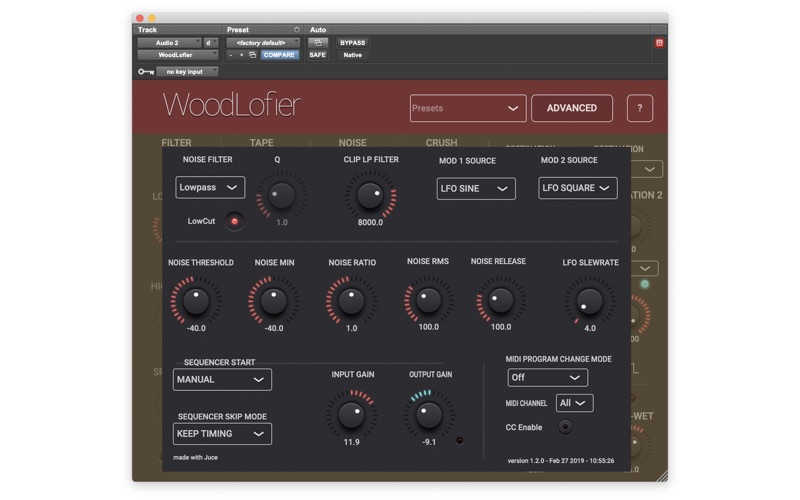Screen dimensions: 800x500
Task: Click the red target icon in header
Action: tap(659, 43)
